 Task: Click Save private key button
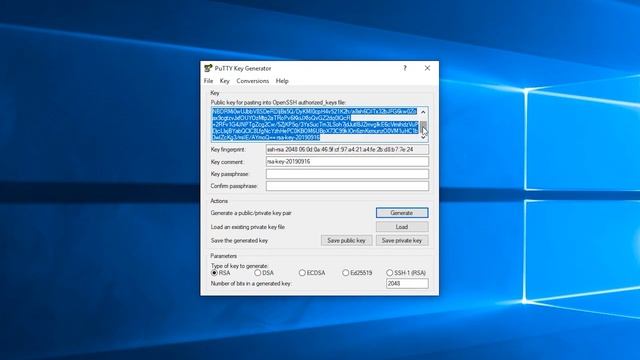pyautogui.click(x=402, y=240)
